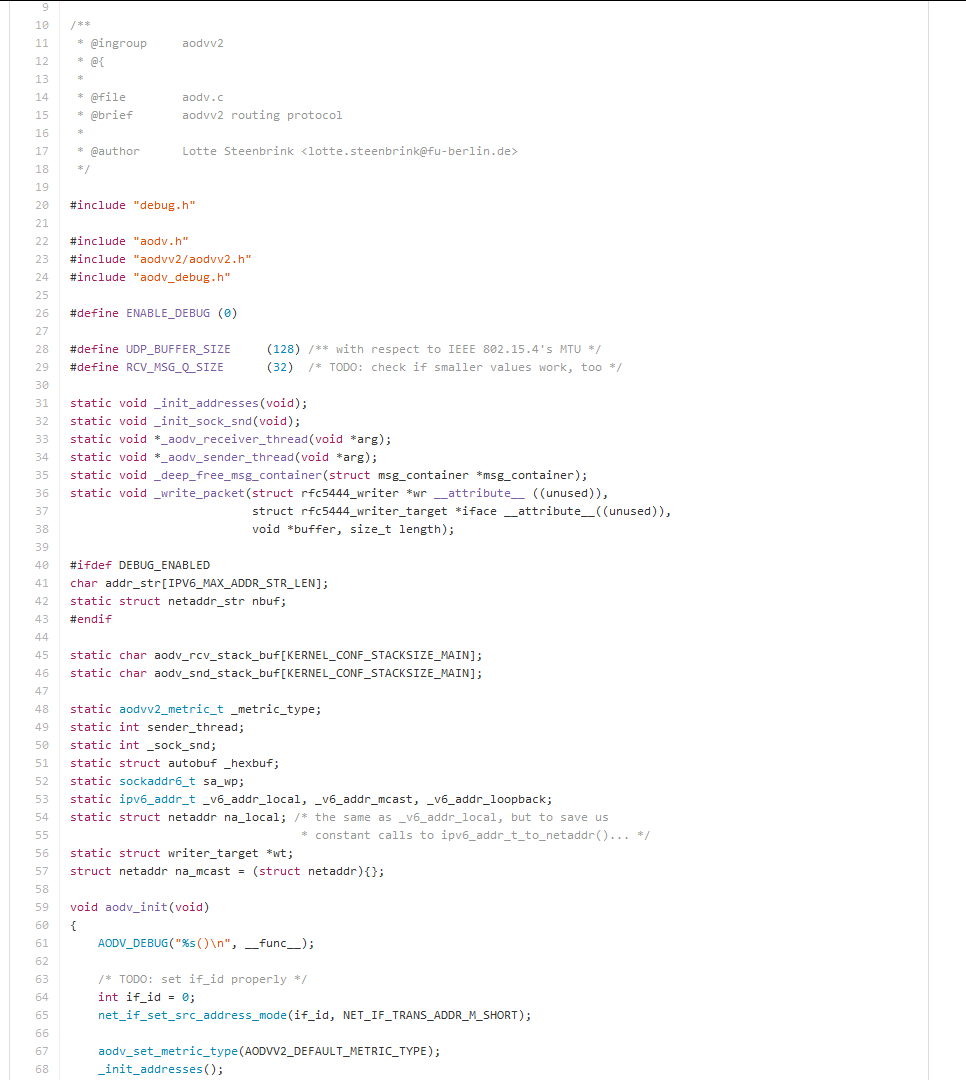Click the "aodvv2/aodvv2.h" include string
Screen dimensions: 966x1080
pos(192,259)
